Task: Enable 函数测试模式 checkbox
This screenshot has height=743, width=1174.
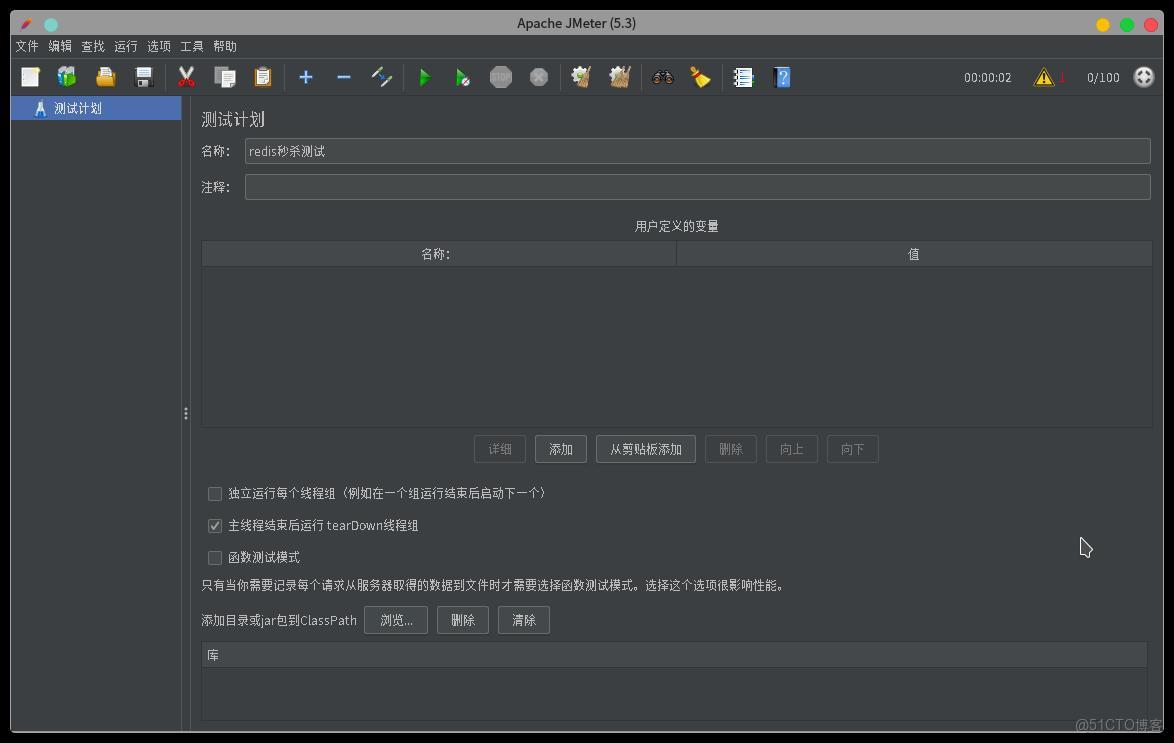Action: [214, 557]
